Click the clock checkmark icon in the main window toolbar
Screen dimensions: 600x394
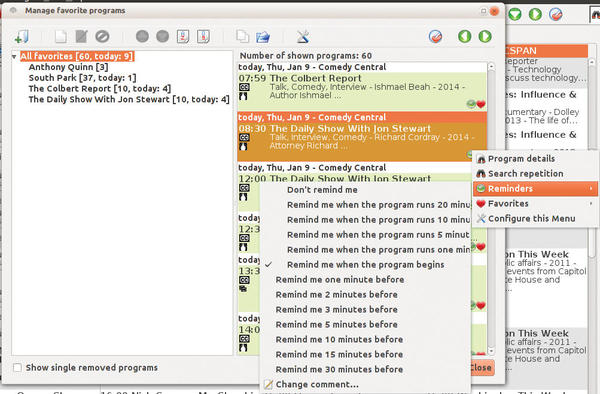556,15
